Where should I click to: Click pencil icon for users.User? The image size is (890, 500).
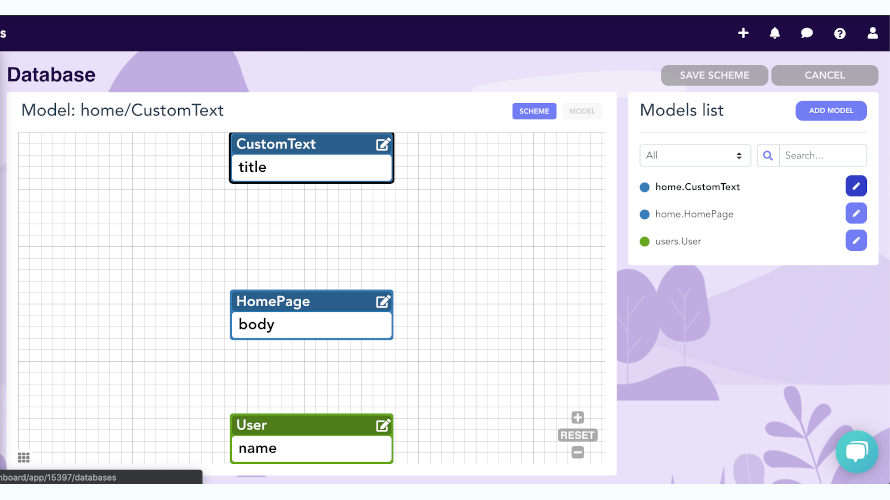856,241
